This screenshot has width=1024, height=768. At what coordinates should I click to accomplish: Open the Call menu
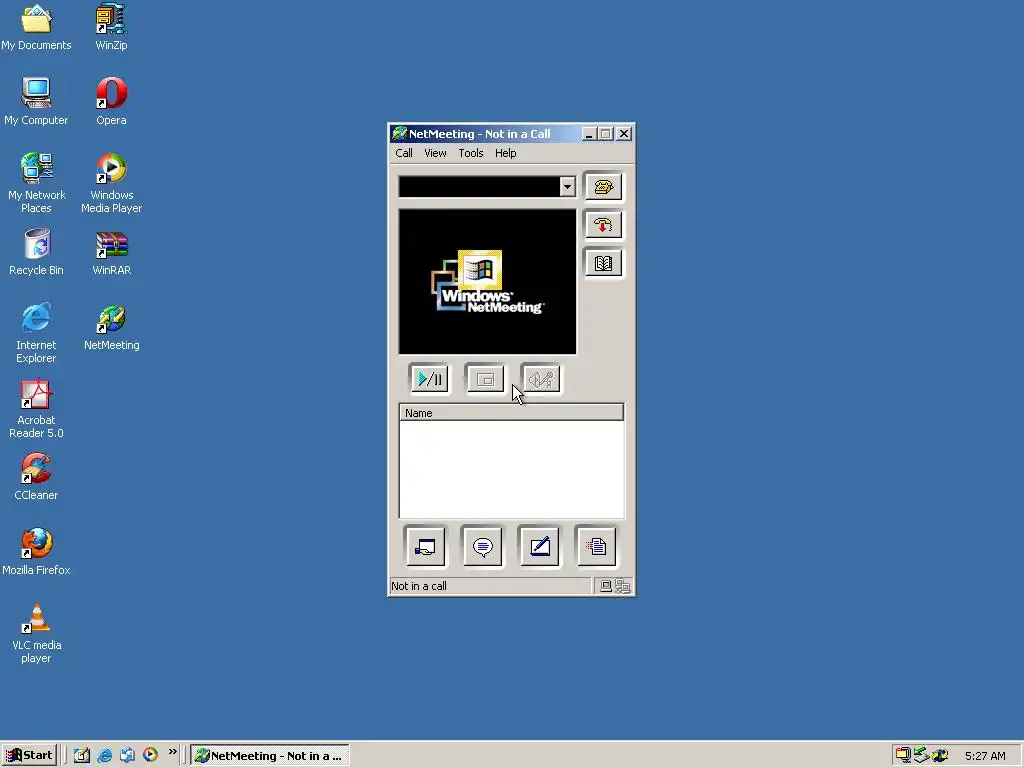pyautogui.click(x=404, y=153)
